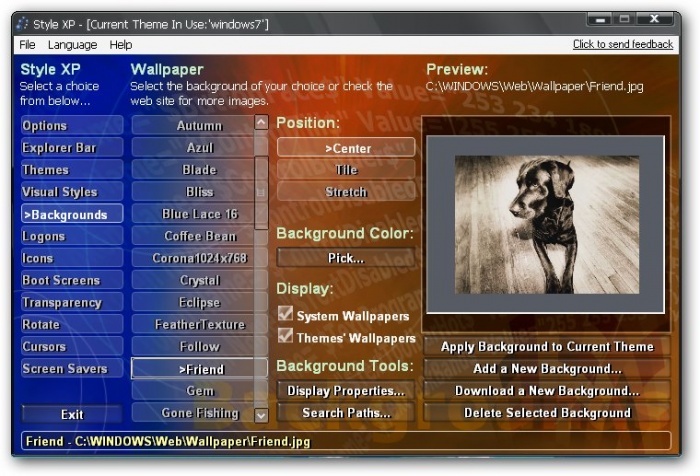
Task: Select the Gem wallpaper
Action: tap(193, 391)
